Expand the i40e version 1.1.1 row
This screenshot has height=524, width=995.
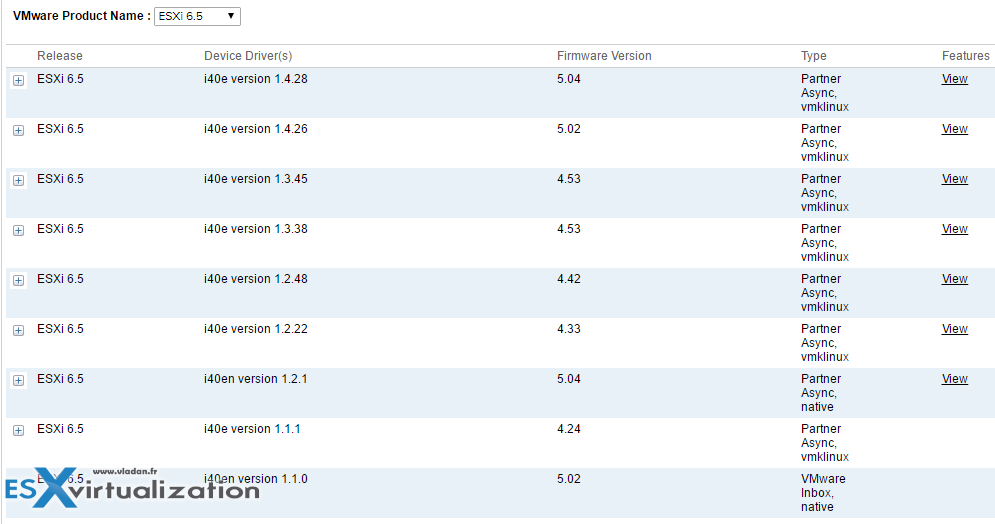[18, 430]
